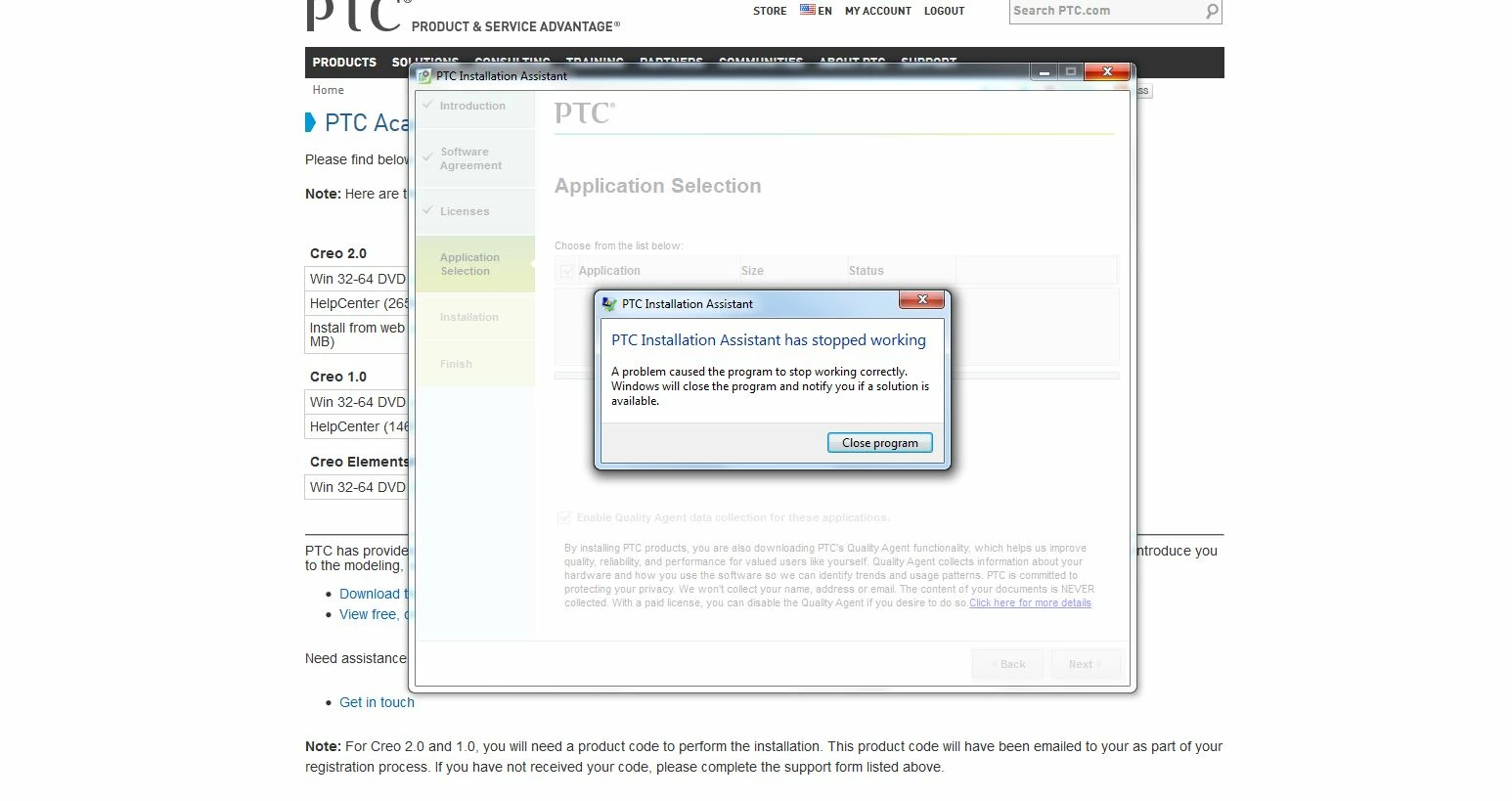Open the Download link in bullet list
The height and width of the screenshot is (801, 1512).
pos(374,594)
